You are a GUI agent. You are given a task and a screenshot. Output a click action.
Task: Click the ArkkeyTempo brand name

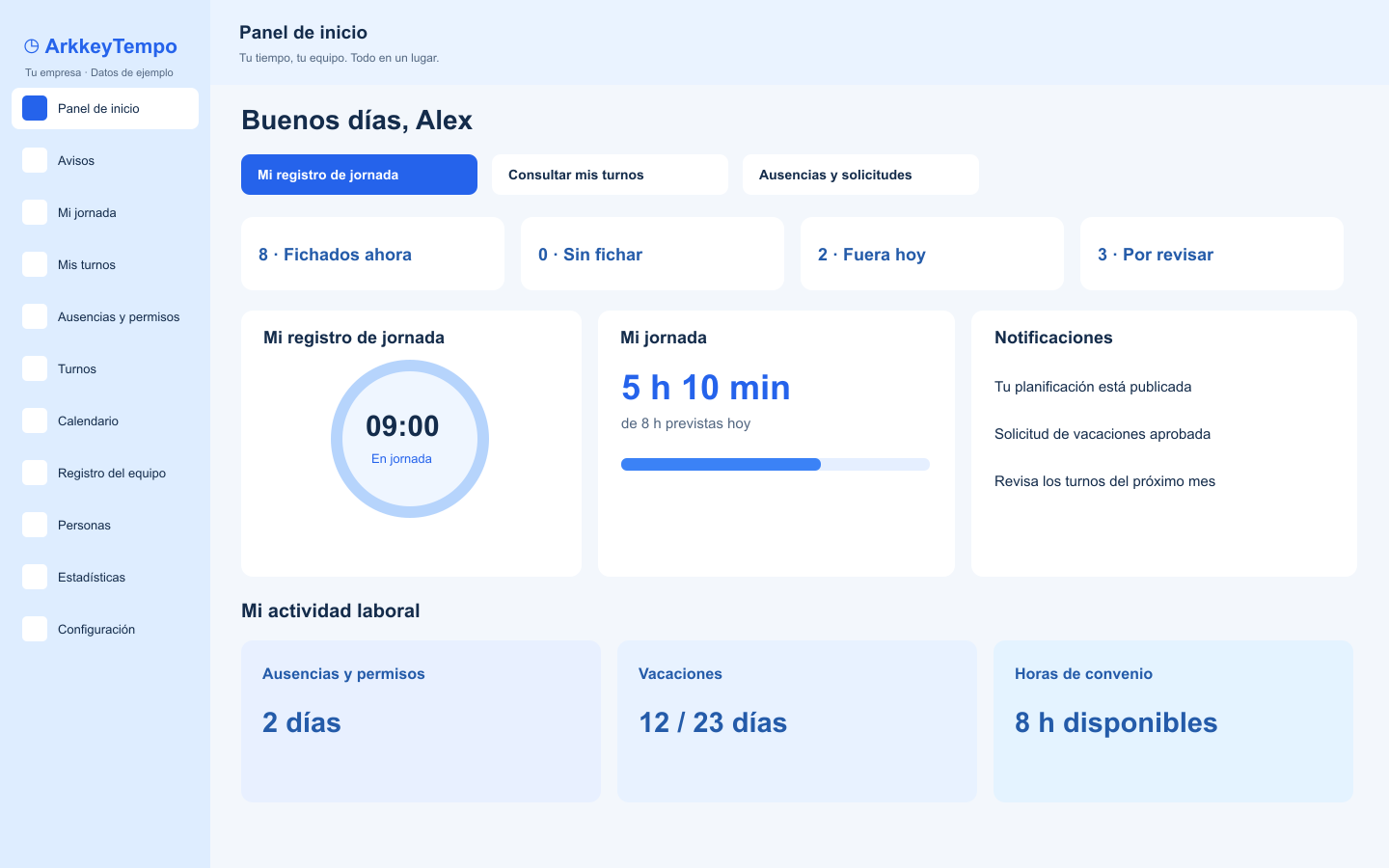111,46
